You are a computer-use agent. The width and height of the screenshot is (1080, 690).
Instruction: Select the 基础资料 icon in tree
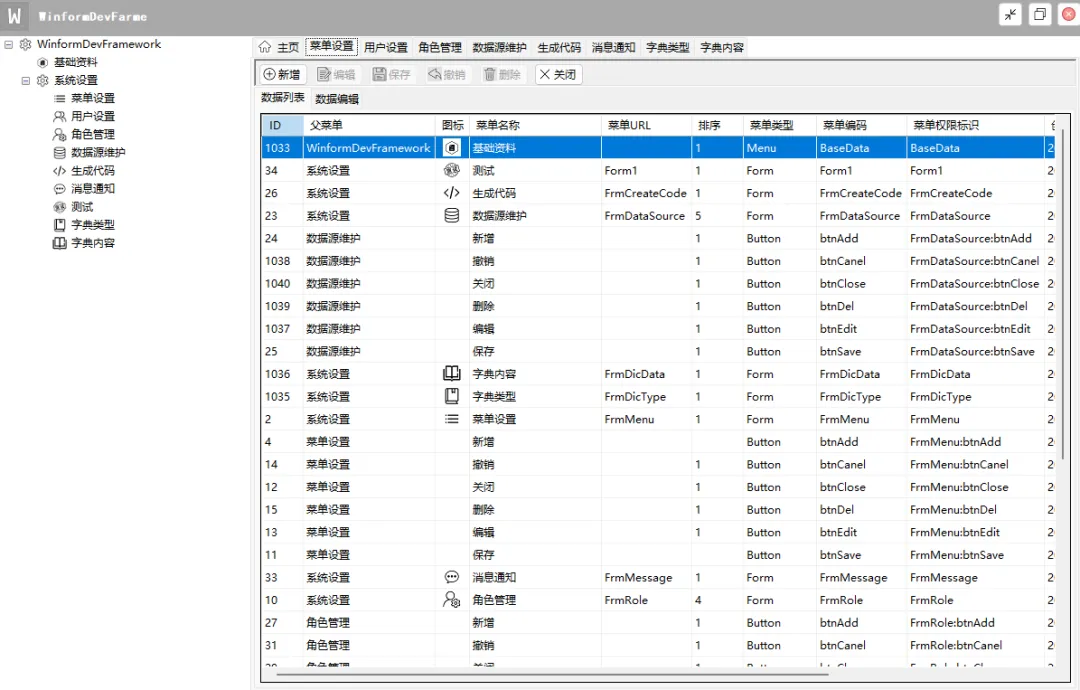(x=43, y=62)
